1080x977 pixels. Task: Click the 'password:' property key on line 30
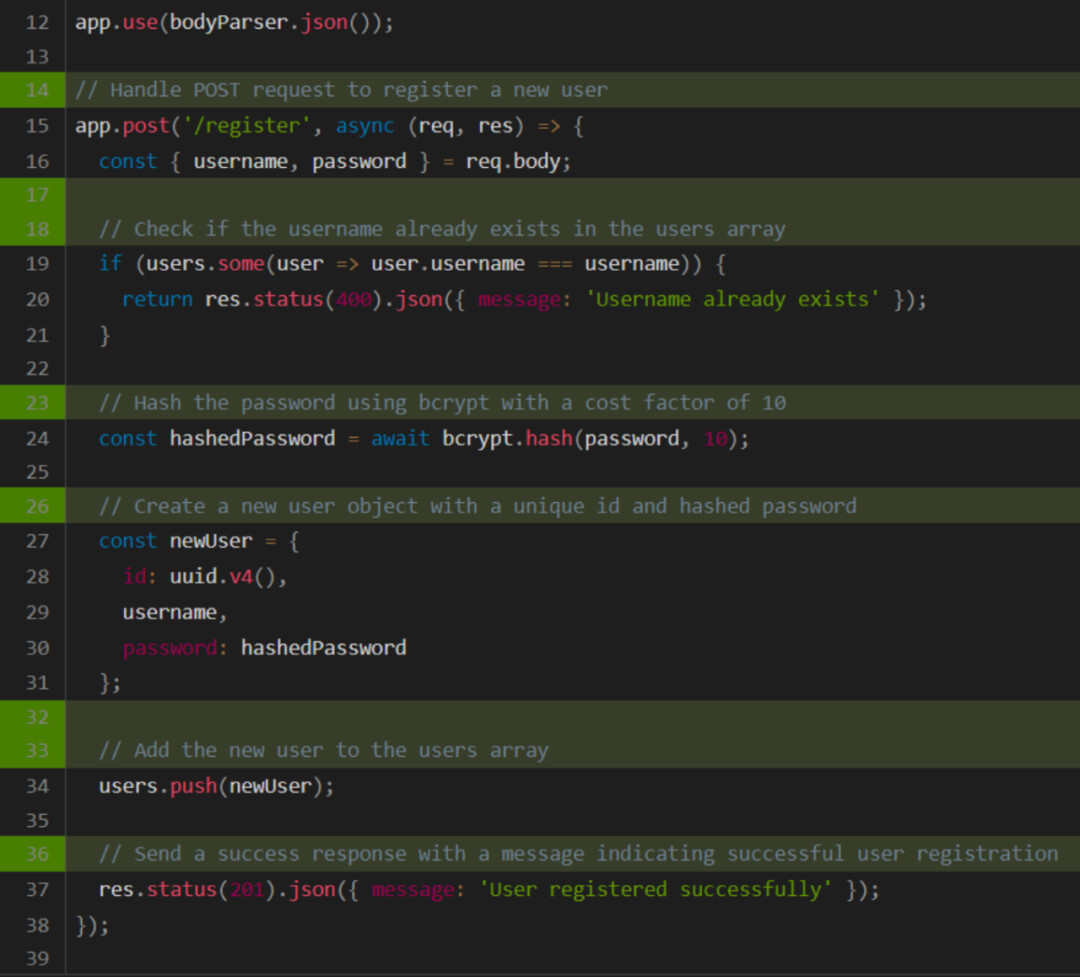point(175,648)
